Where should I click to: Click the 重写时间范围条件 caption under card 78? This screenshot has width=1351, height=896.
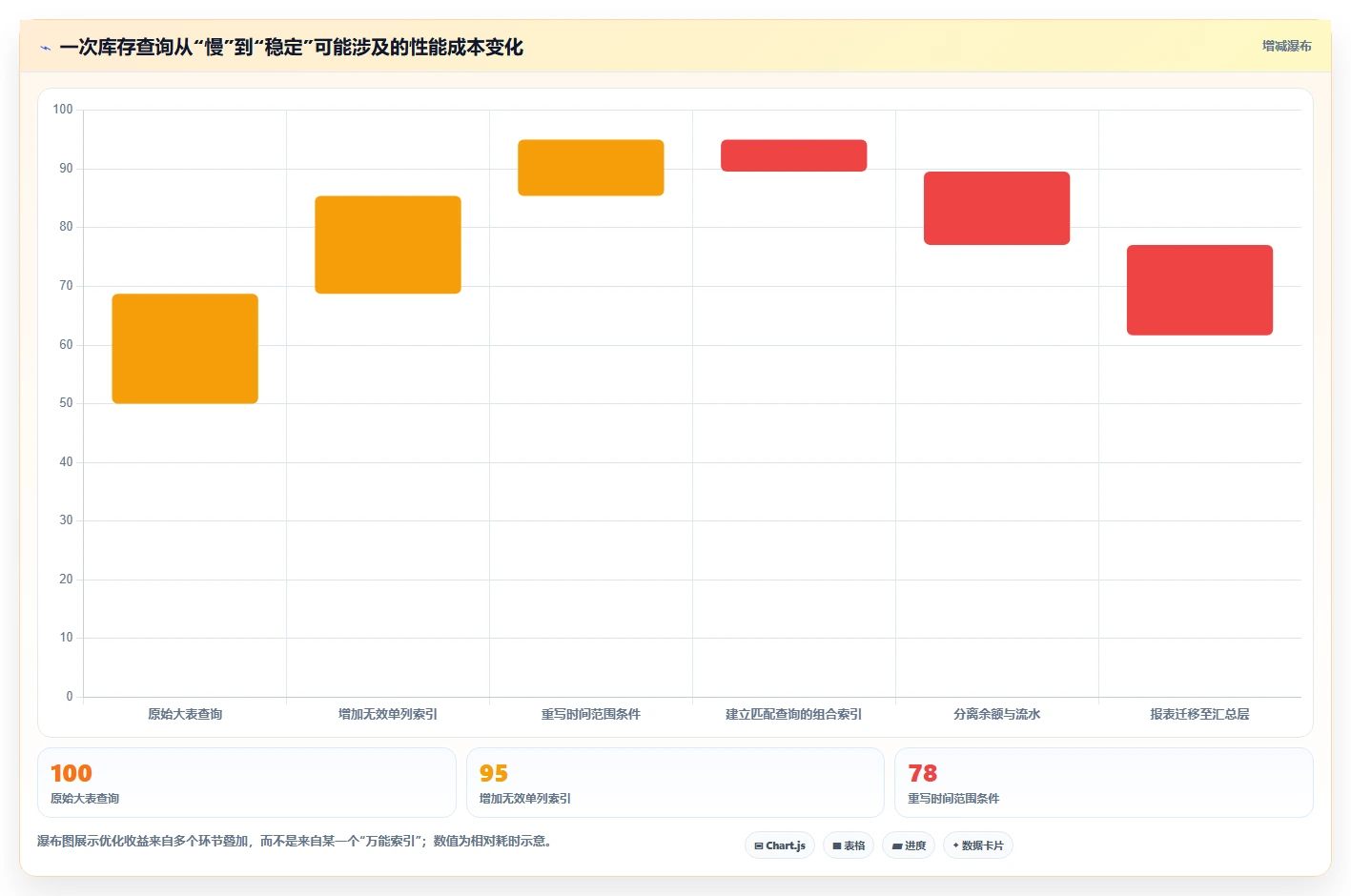(953, 799)
